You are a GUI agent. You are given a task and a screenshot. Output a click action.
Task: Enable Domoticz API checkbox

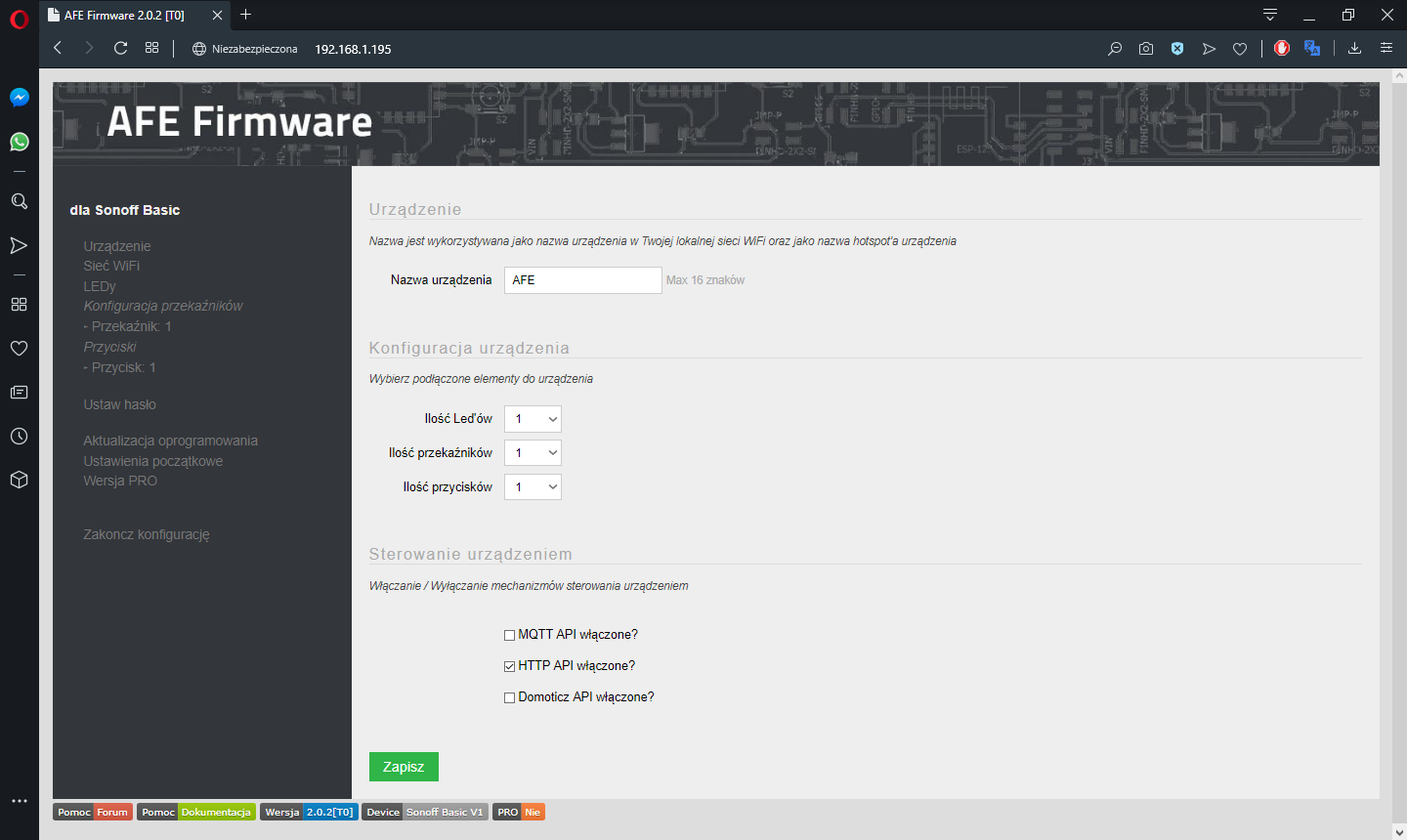(x=509, y=697)
